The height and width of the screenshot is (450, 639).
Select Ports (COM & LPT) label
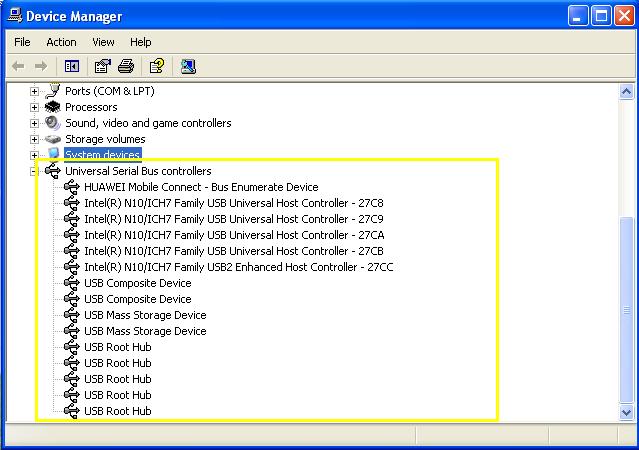click(x=110, y=91)
